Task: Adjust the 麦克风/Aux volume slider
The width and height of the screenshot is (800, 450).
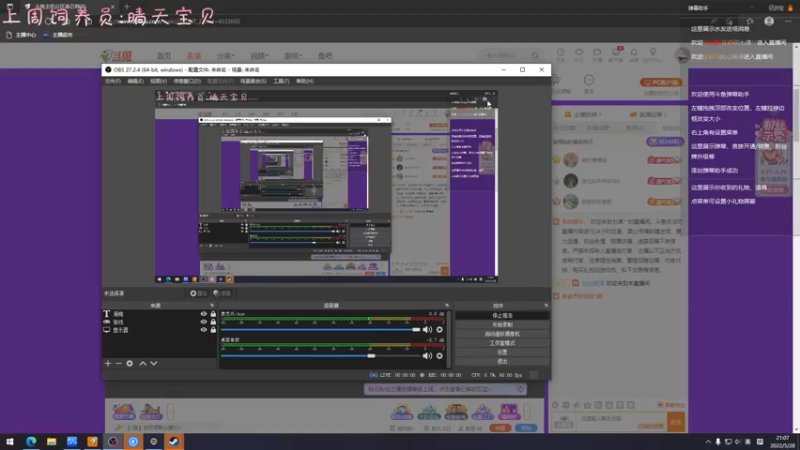Action: (320, 330)
